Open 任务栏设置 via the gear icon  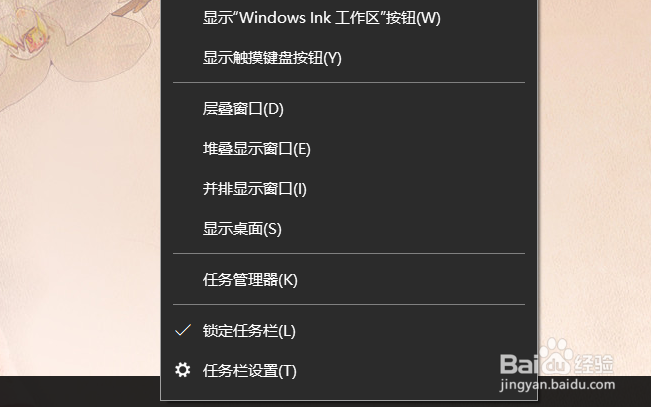point(183,370)
